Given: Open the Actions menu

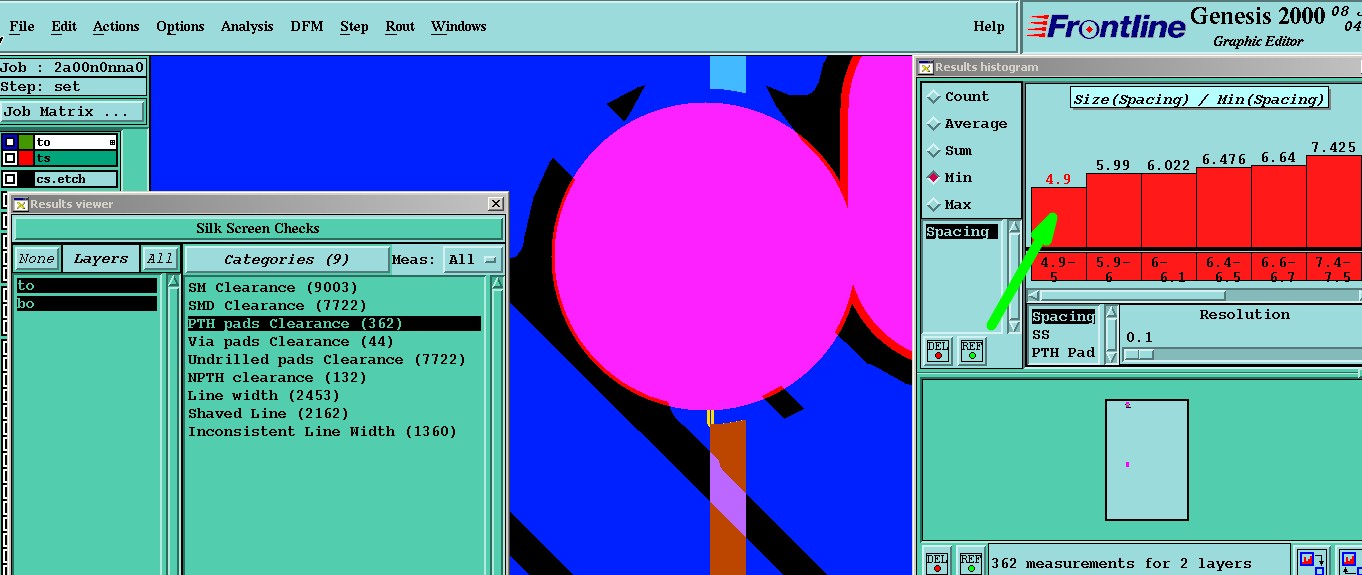Looking at the screenshot, I should [x=116, y=26].
